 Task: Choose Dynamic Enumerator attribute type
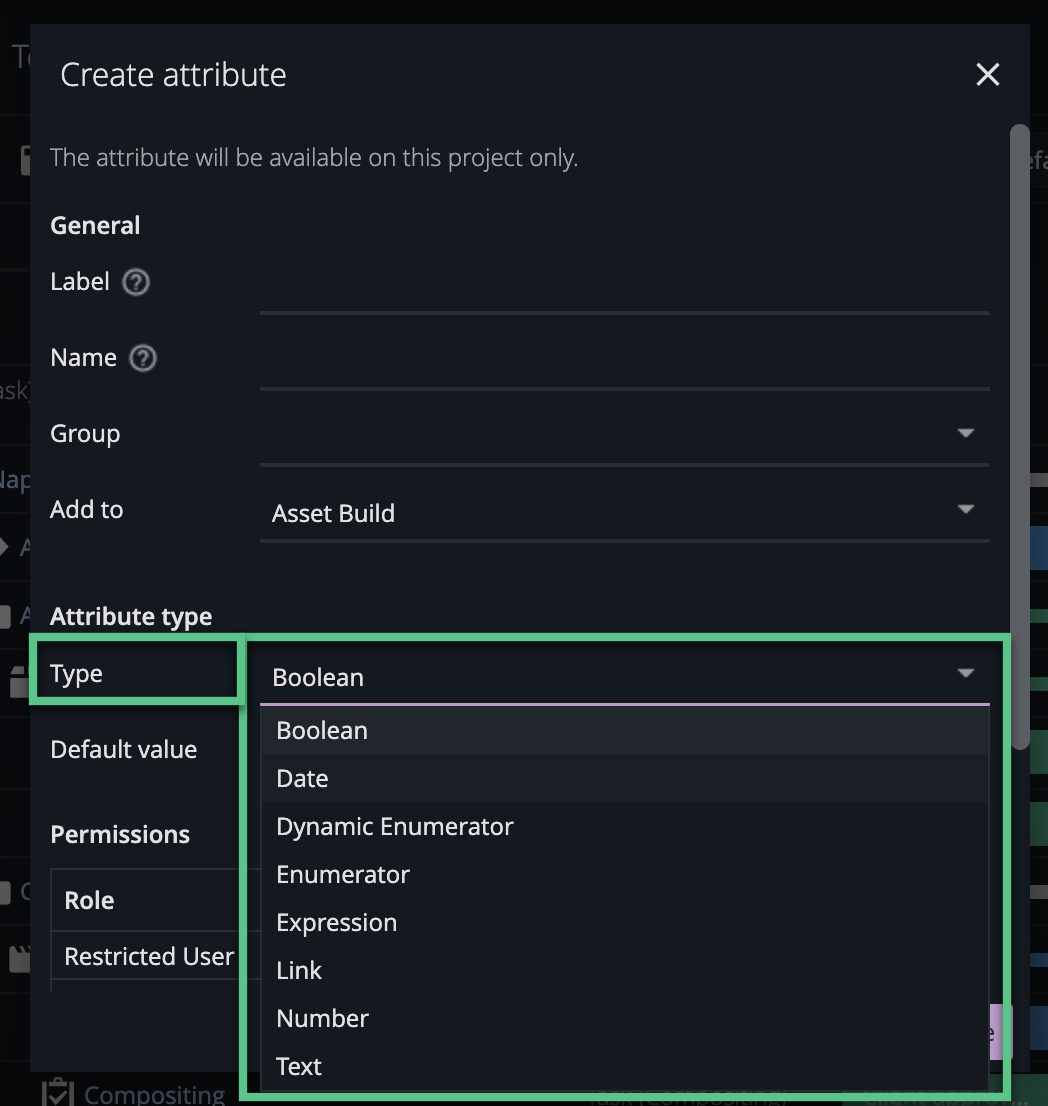pos(394,826)
